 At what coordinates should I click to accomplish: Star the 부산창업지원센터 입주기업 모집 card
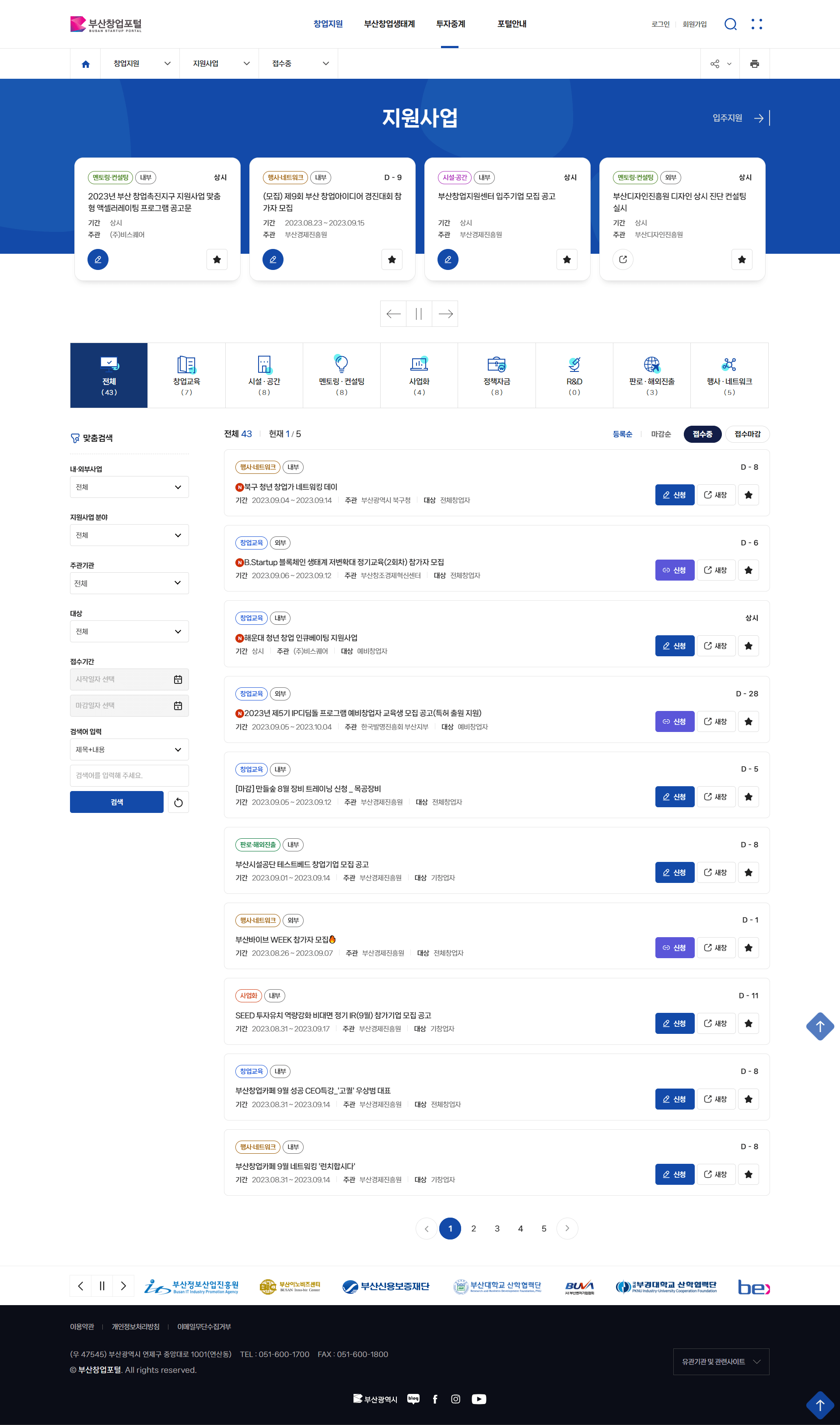(567, 260)
